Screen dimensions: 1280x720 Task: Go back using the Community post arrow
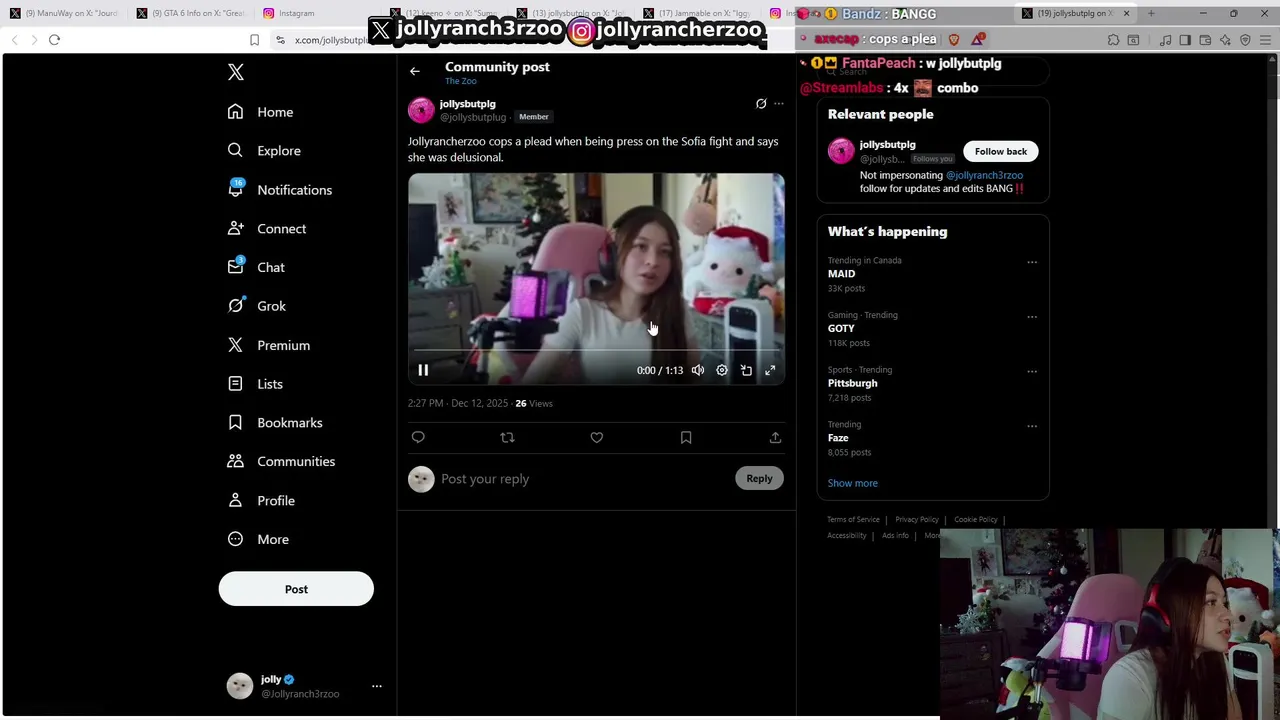tap(415, 71)
